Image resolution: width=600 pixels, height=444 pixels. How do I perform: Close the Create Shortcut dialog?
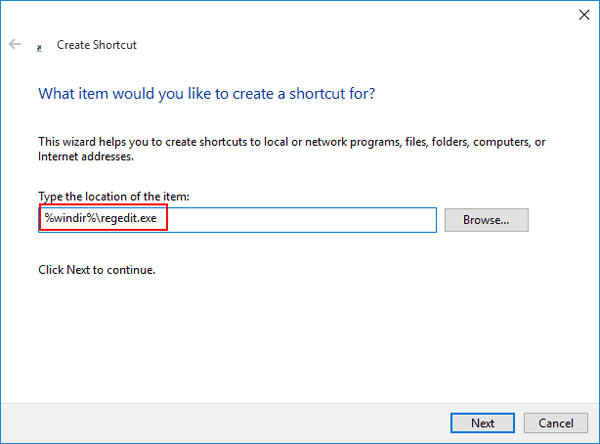coord(583,15)
